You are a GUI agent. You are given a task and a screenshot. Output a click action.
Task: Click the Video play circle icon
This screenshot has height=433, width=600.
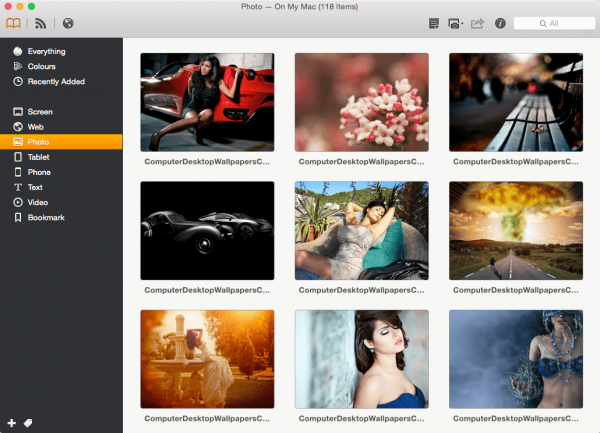point(18,202)
